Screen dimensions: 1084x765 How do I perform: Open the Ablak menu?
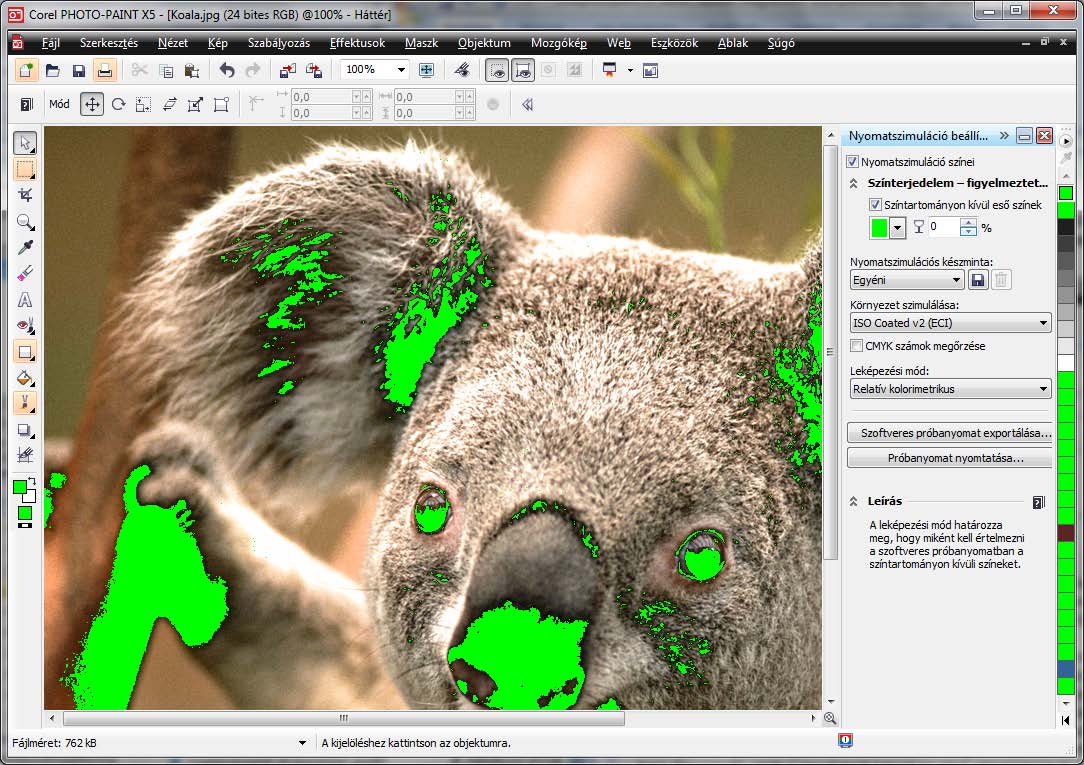click(733, 43)
